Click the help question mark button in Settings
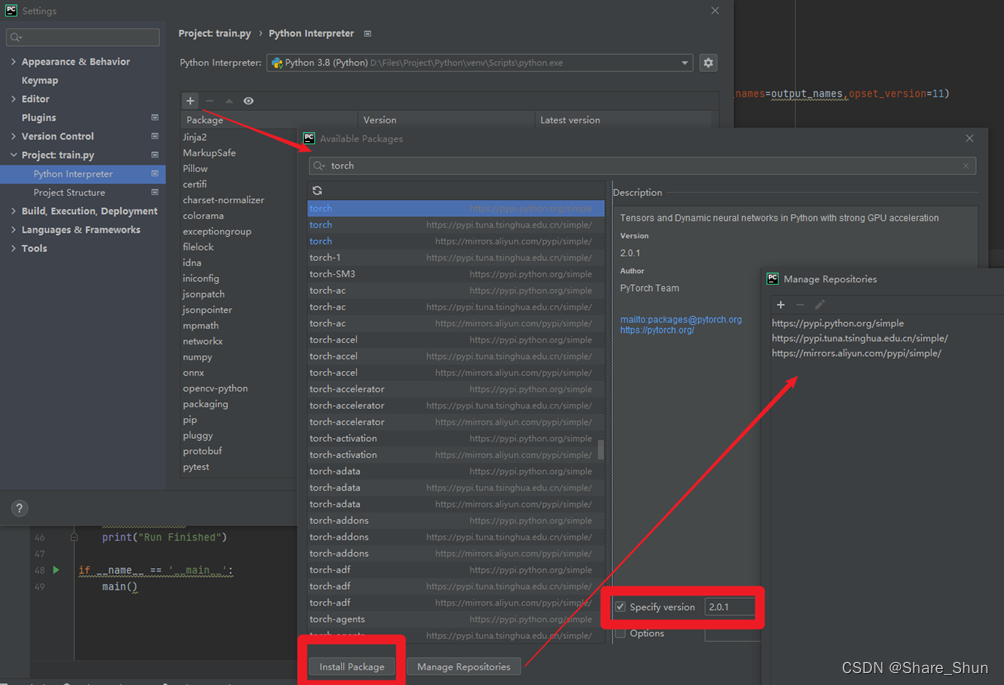This screenshot has height=685, width=1004. click(19, 508)
